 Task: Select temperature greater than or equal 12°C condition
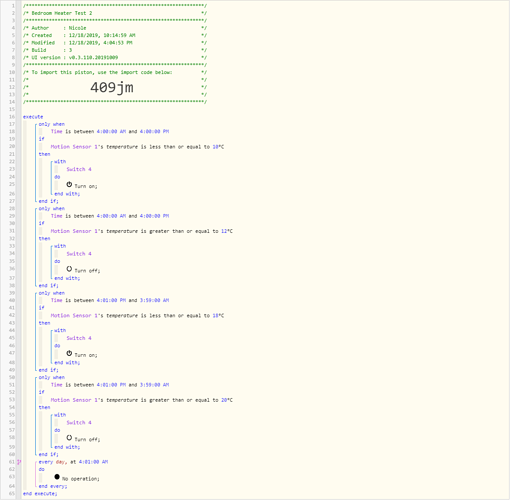142,231
